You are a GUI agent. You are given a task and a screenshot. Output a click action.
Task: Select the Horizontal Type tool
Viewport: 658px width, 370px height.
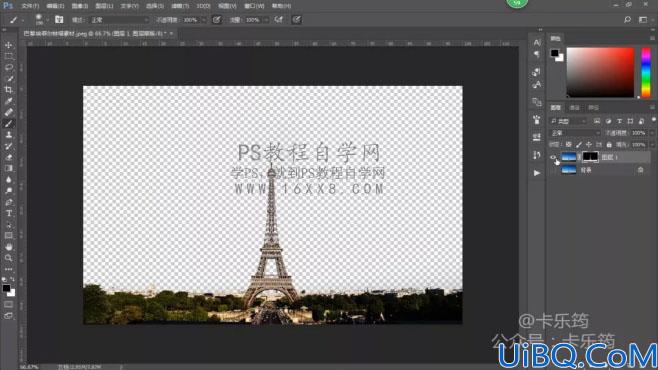tap(8, 213)
